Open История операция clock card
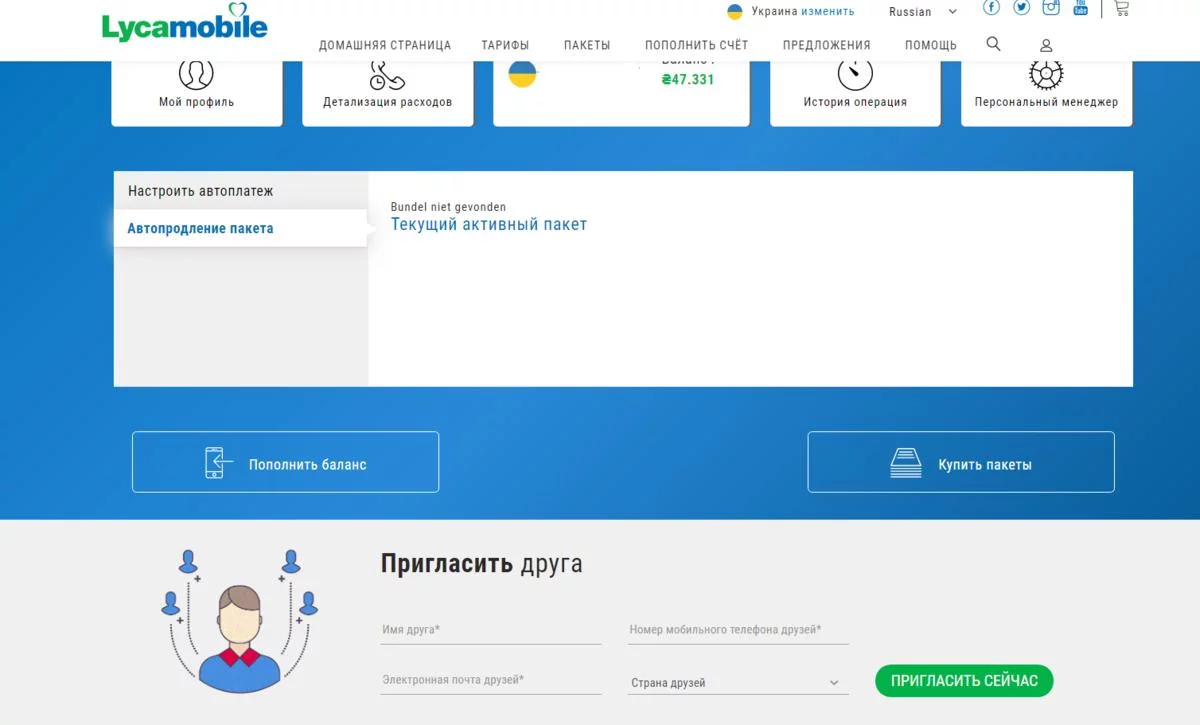 [855, 93]
